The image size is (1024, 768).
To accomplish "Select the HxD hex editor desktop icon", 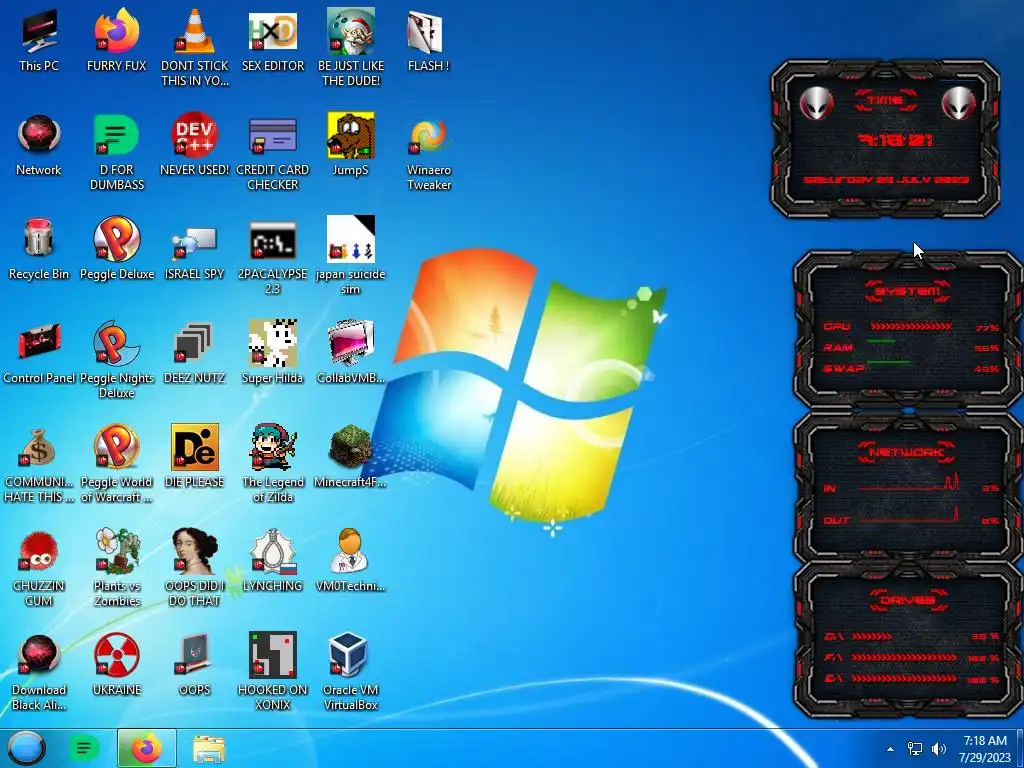I will click(273, 31).
